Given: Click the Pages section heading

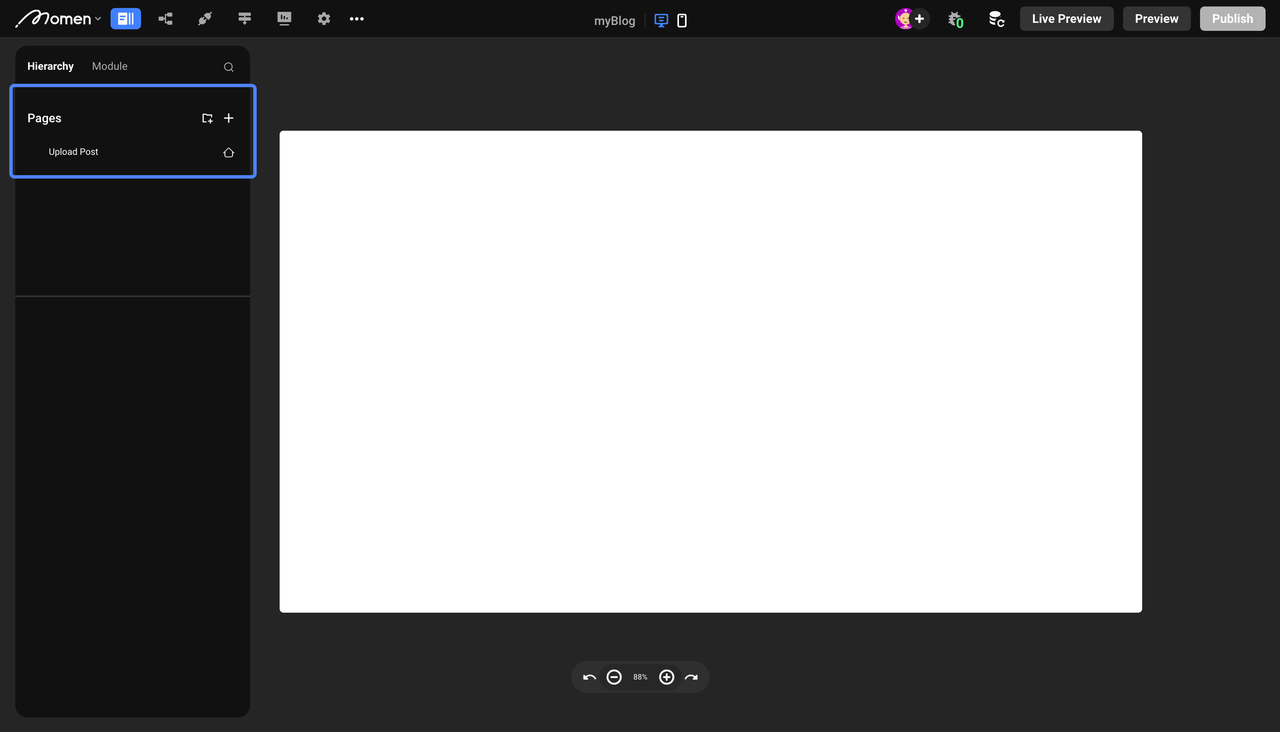Looking at the screenshot, I should point(44,118).
